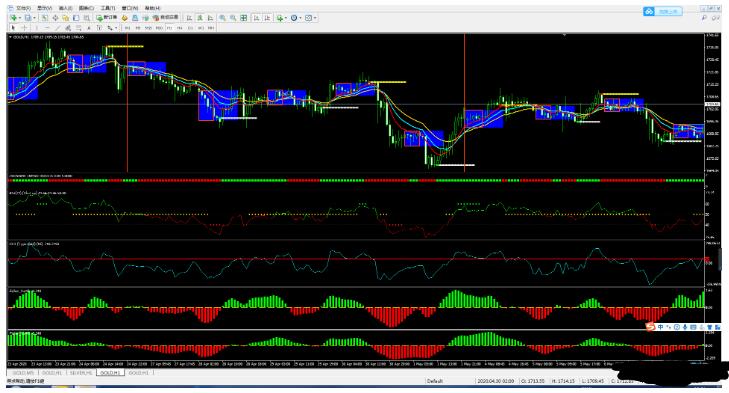Click the blue cloud upload button

(x=663, y=11)
